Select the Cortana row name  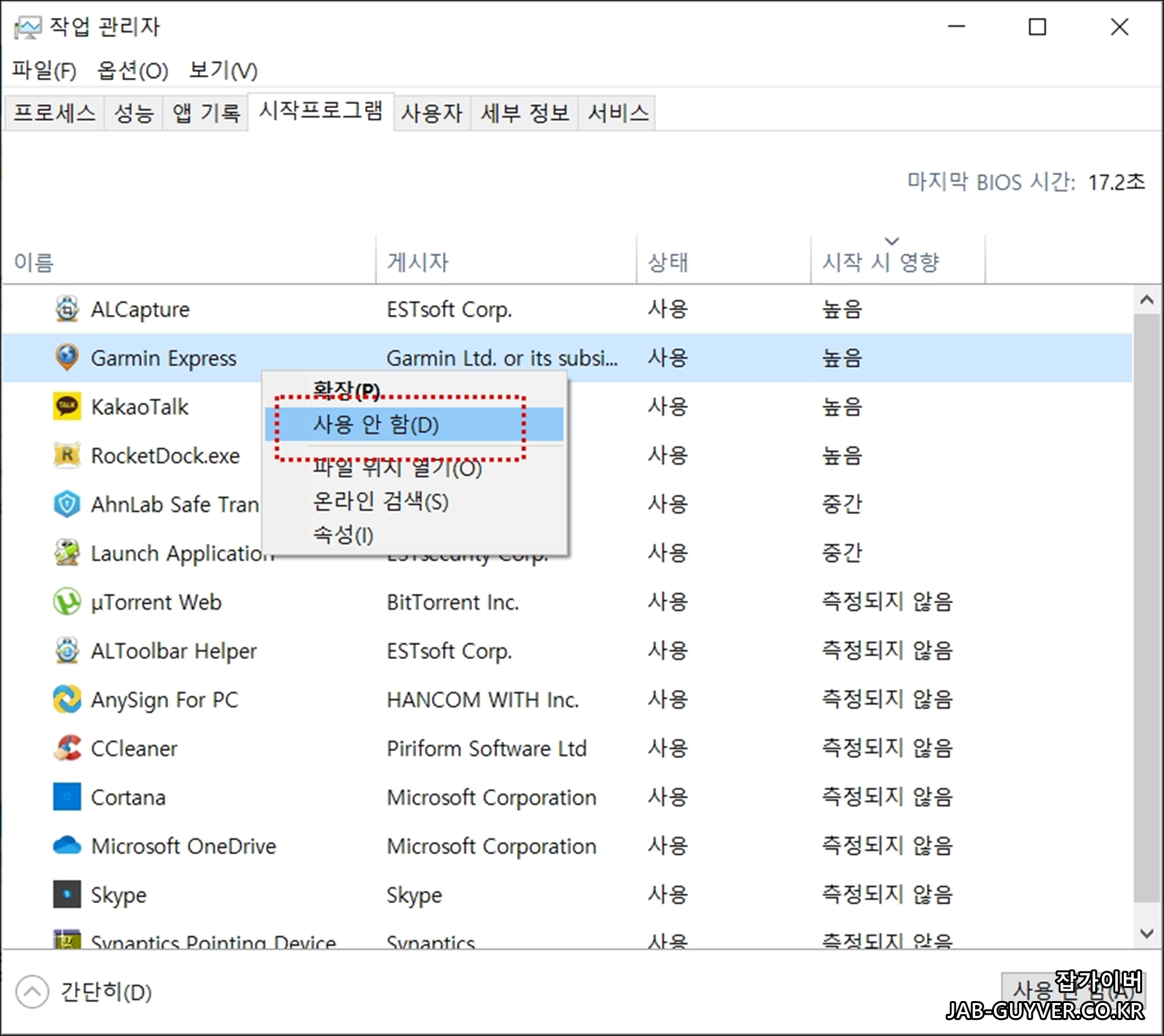[128, 797]
